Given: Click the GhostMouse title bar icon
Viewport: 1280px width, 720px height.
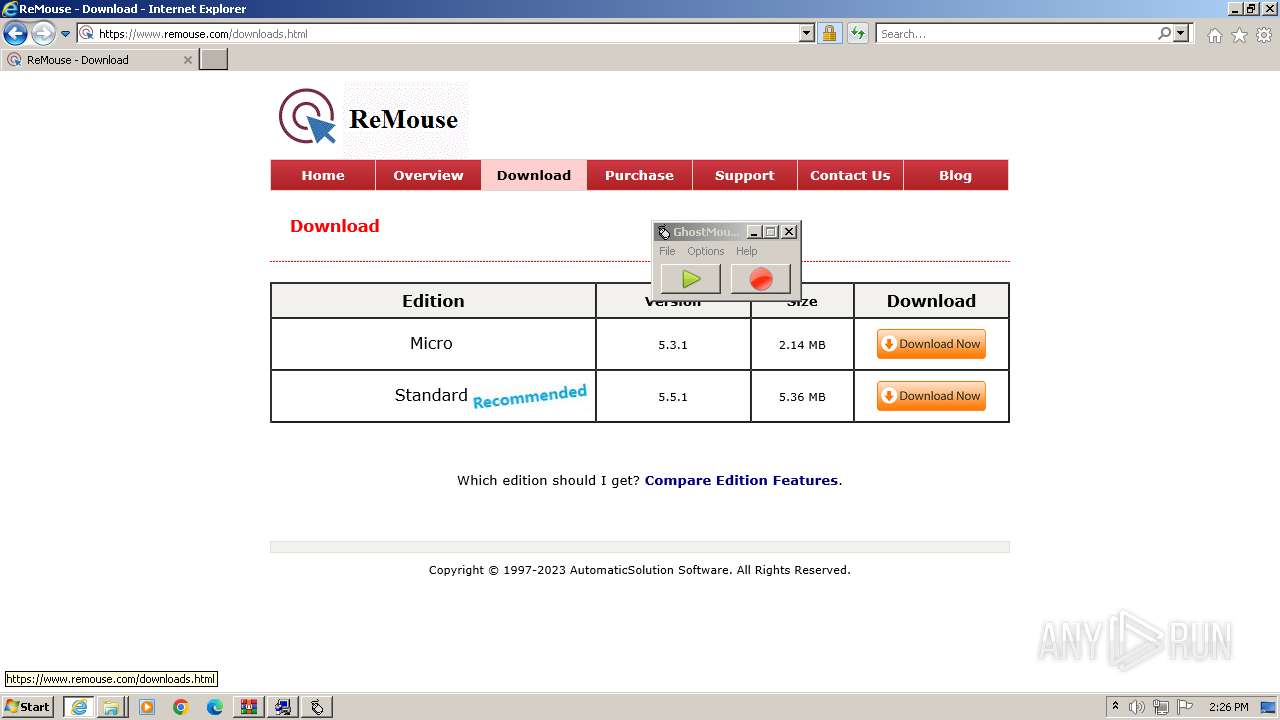Looking at the screenshot, I should pos(664,232).
